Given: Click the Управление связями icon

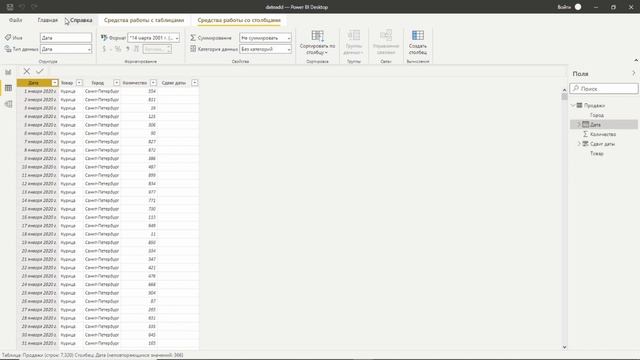Looking at the screenshot, I should point(386,36).
